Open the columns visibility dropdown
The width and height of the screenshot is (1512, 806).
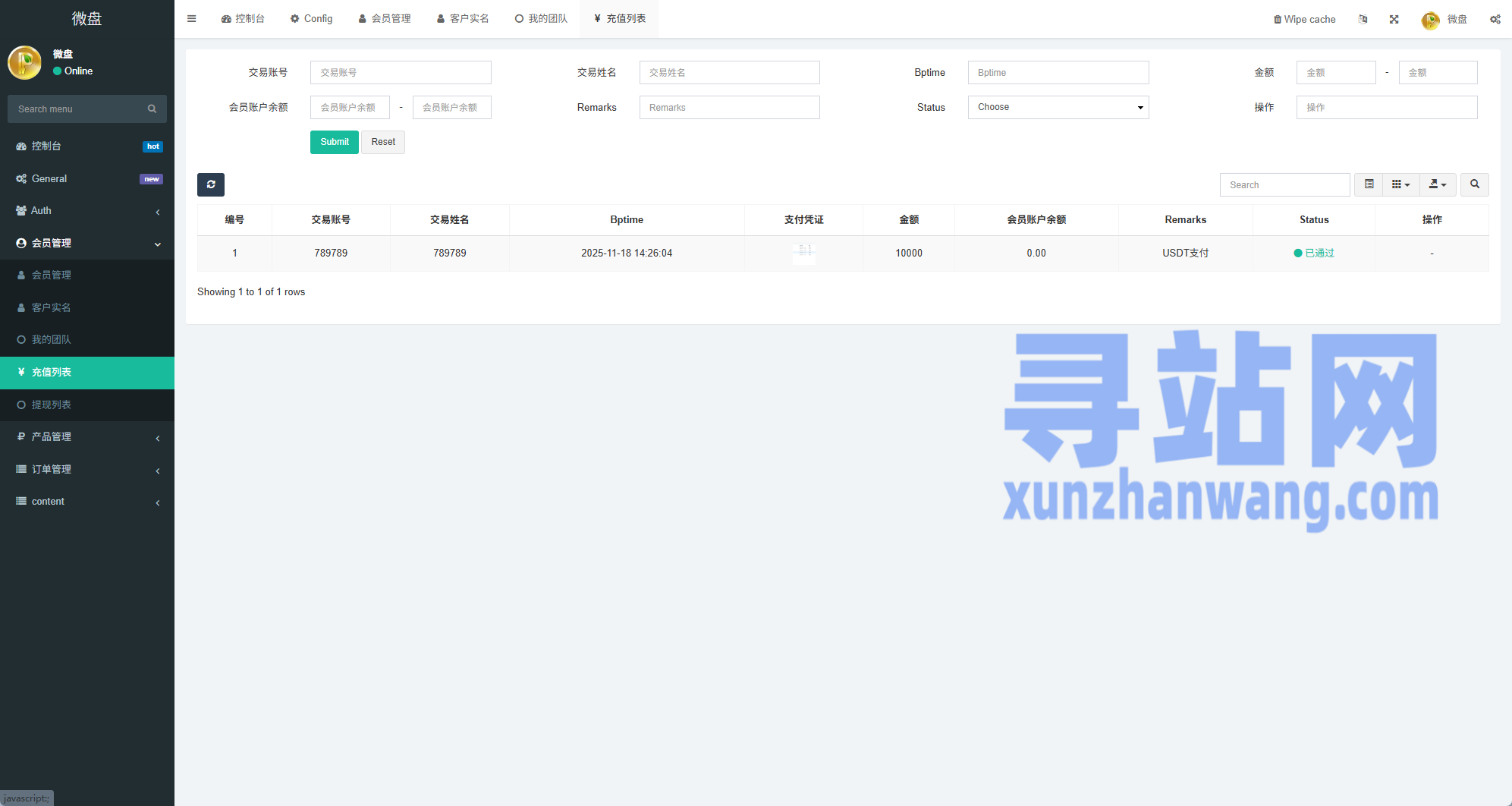[x=1400, y=184]
